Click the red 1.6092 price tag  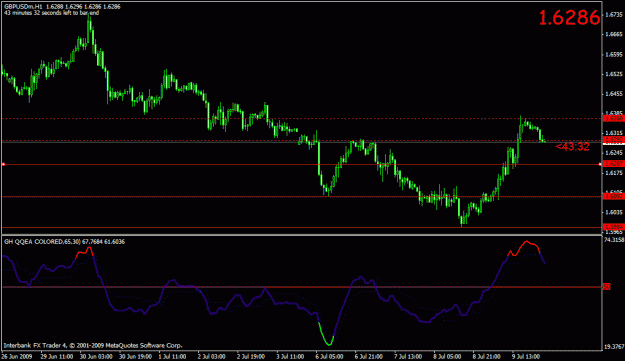[x=614, y=196]
